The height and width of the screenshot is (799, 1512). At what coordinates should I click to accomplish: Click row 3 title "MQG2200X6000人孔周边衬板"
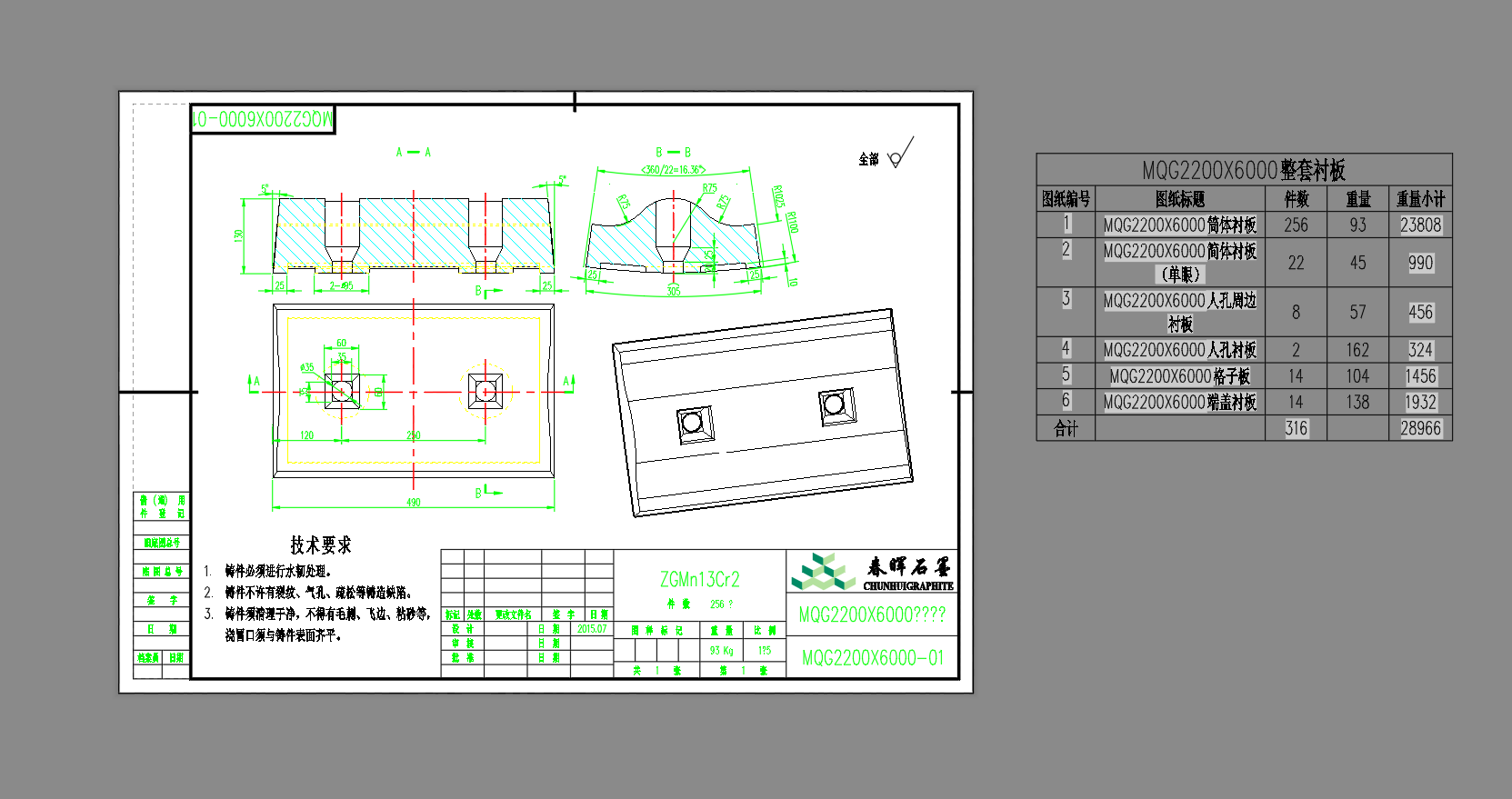[1180, 312]
